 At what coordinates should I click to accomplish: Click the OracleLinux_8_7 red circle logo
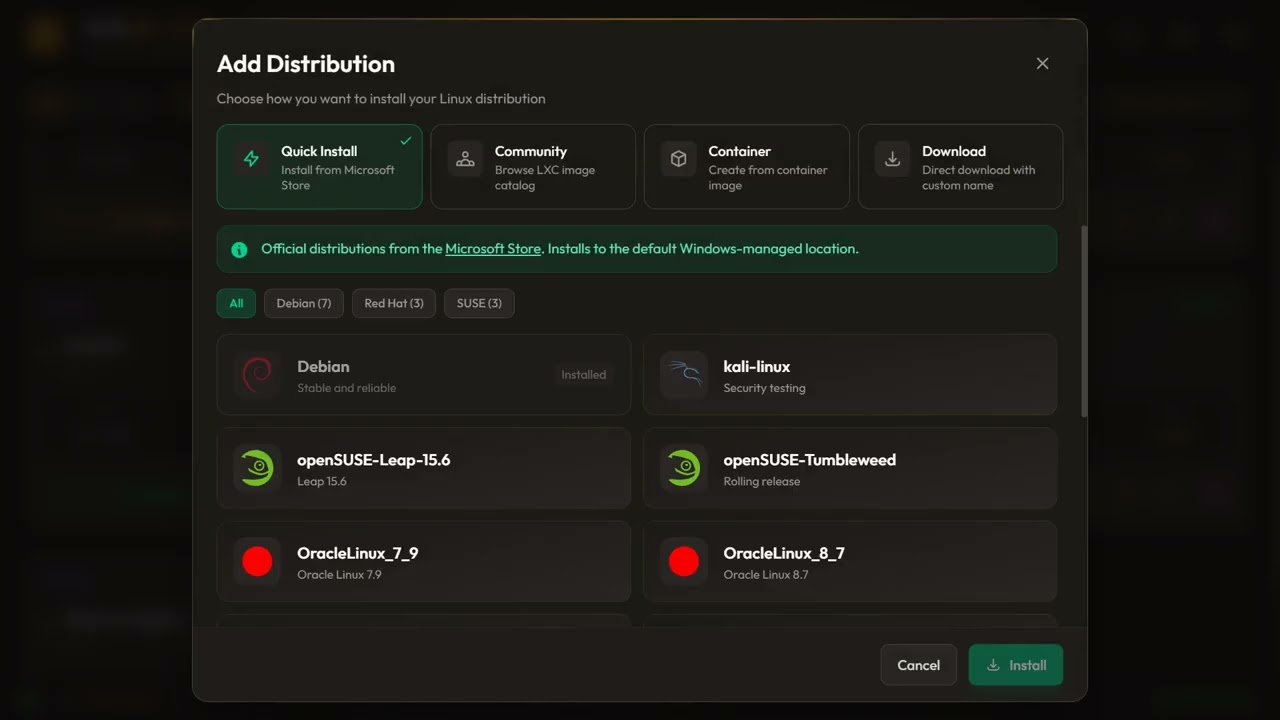[684, 562]
